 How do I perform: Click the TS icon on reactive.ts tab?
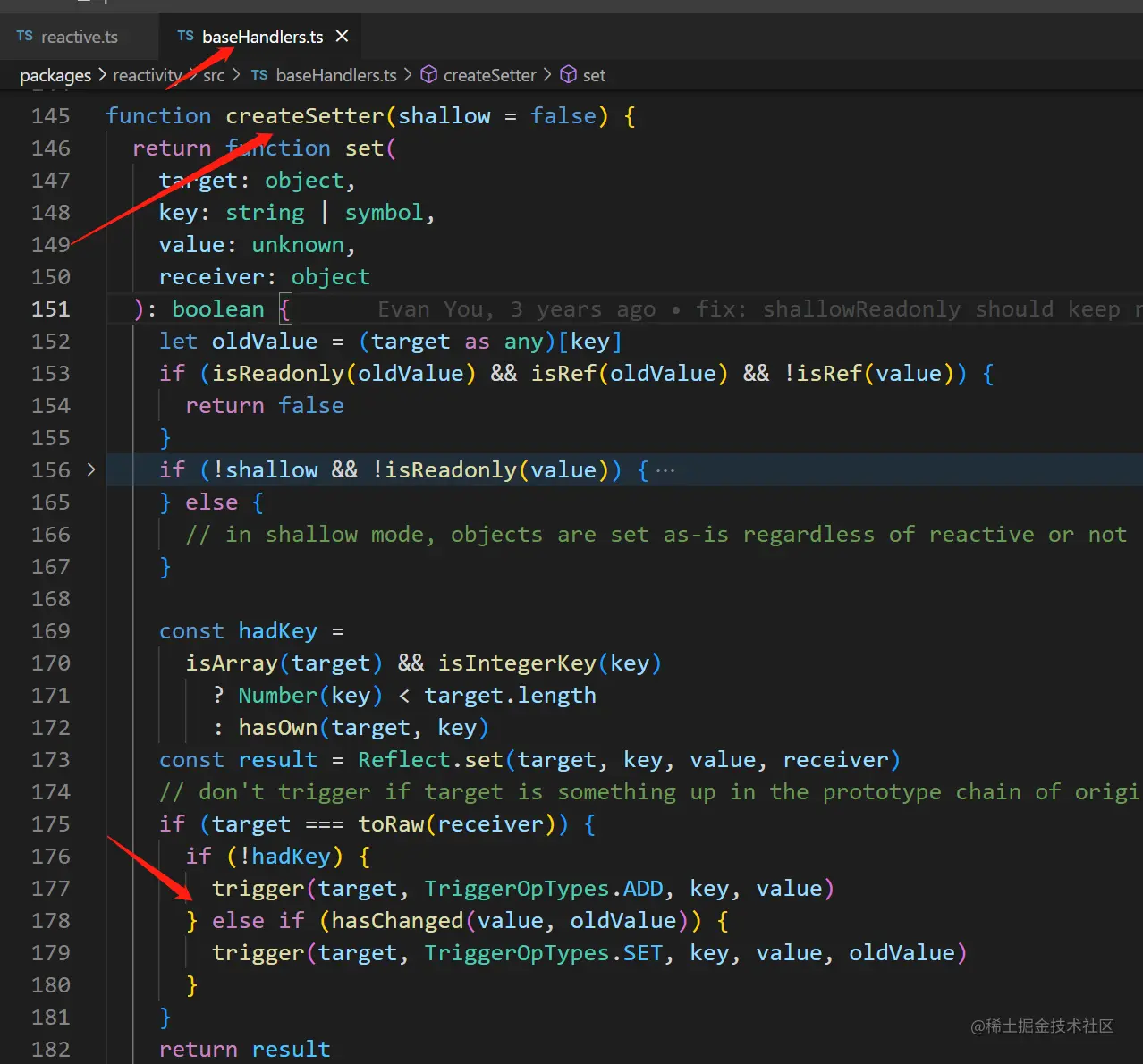(x=24, y=37)
